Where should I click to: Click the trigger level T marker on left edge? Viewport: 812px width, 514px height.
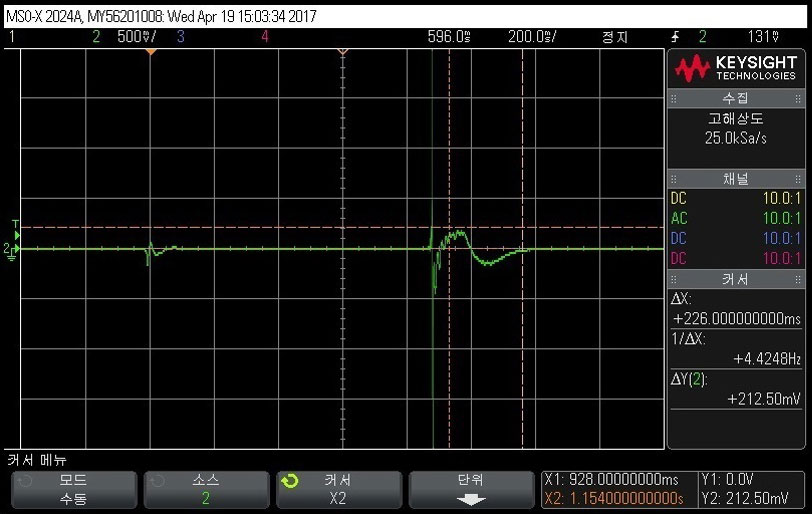pyautogui.click(x=14, y=225)
